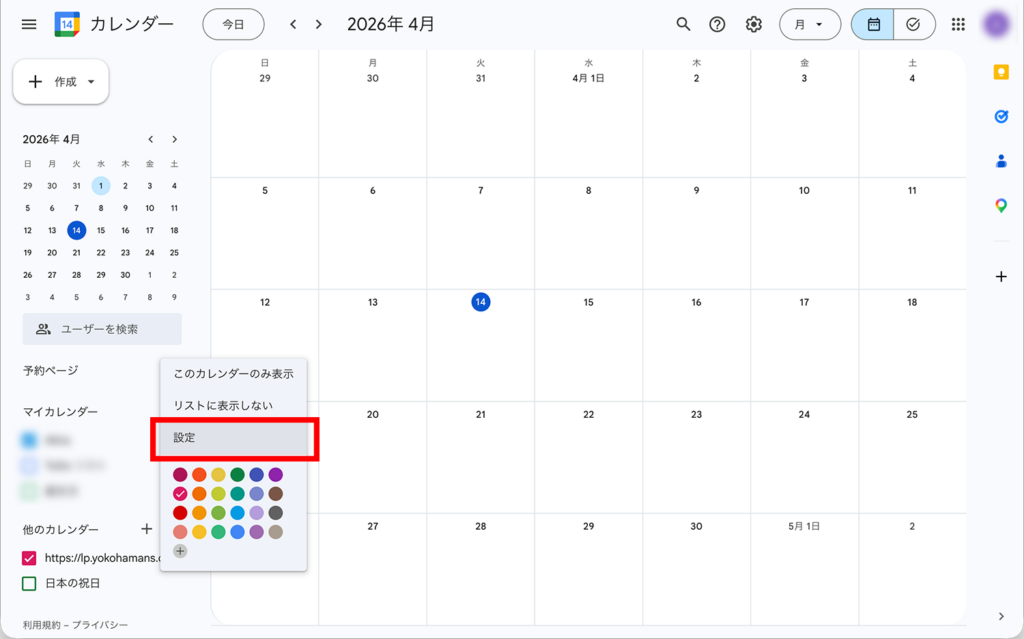Click the search magnifier icon
Viewport: 1024px width, 639px height.
point(683,24)
